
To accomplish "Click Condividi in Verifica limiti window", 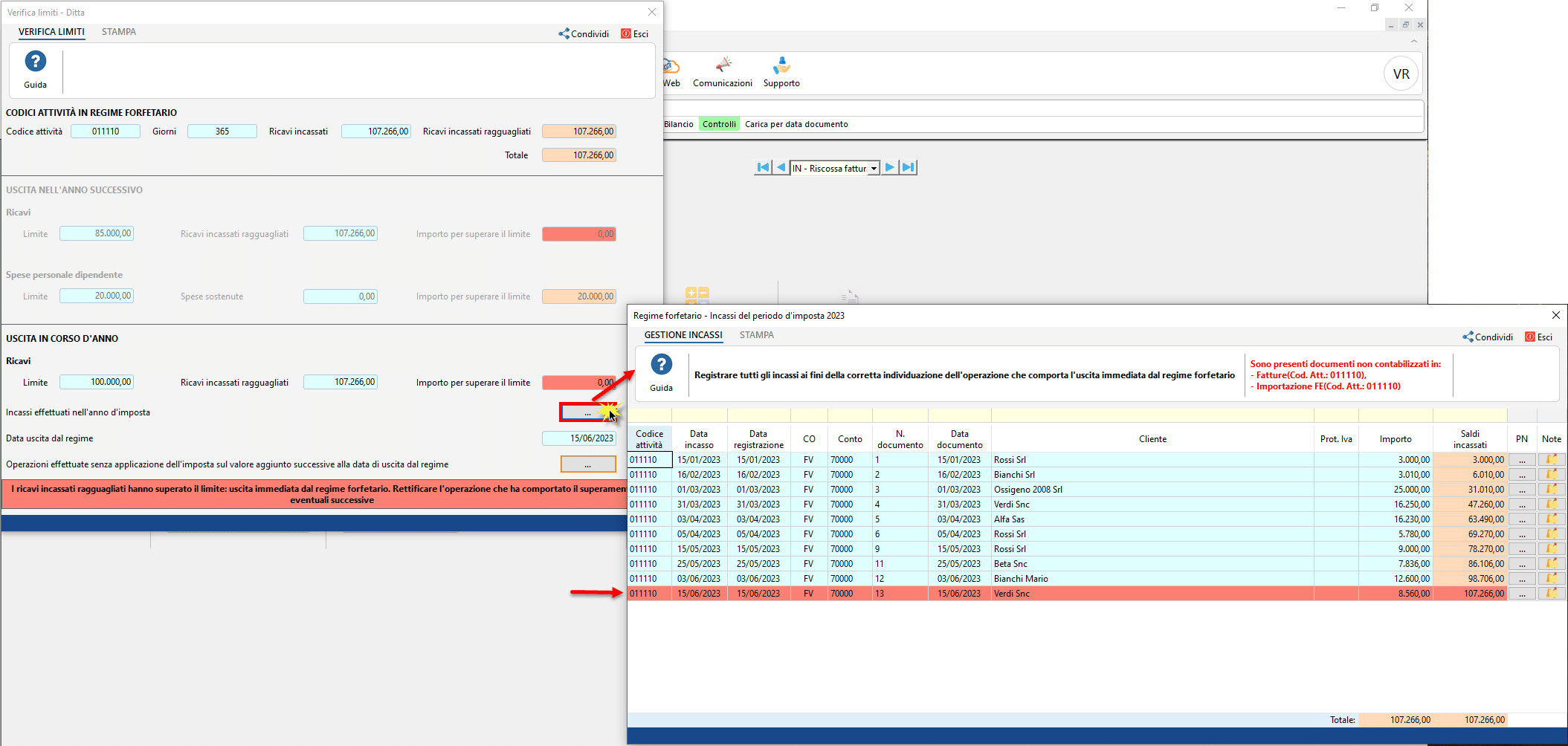I will tap(584, 33).
